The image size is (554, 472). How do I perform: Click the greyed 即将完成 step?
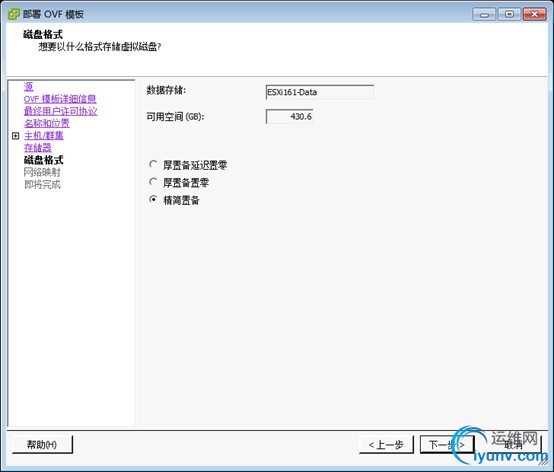pos(42,184)
